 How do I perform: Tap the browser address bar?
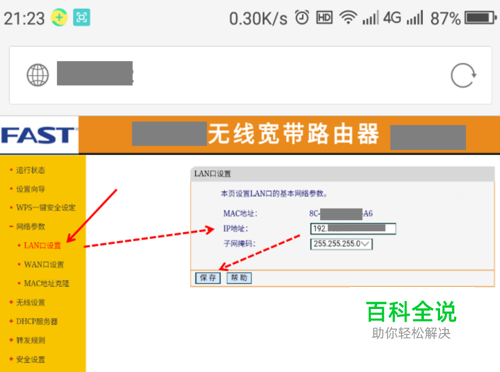pyautogui.click(x=250, y=75)
